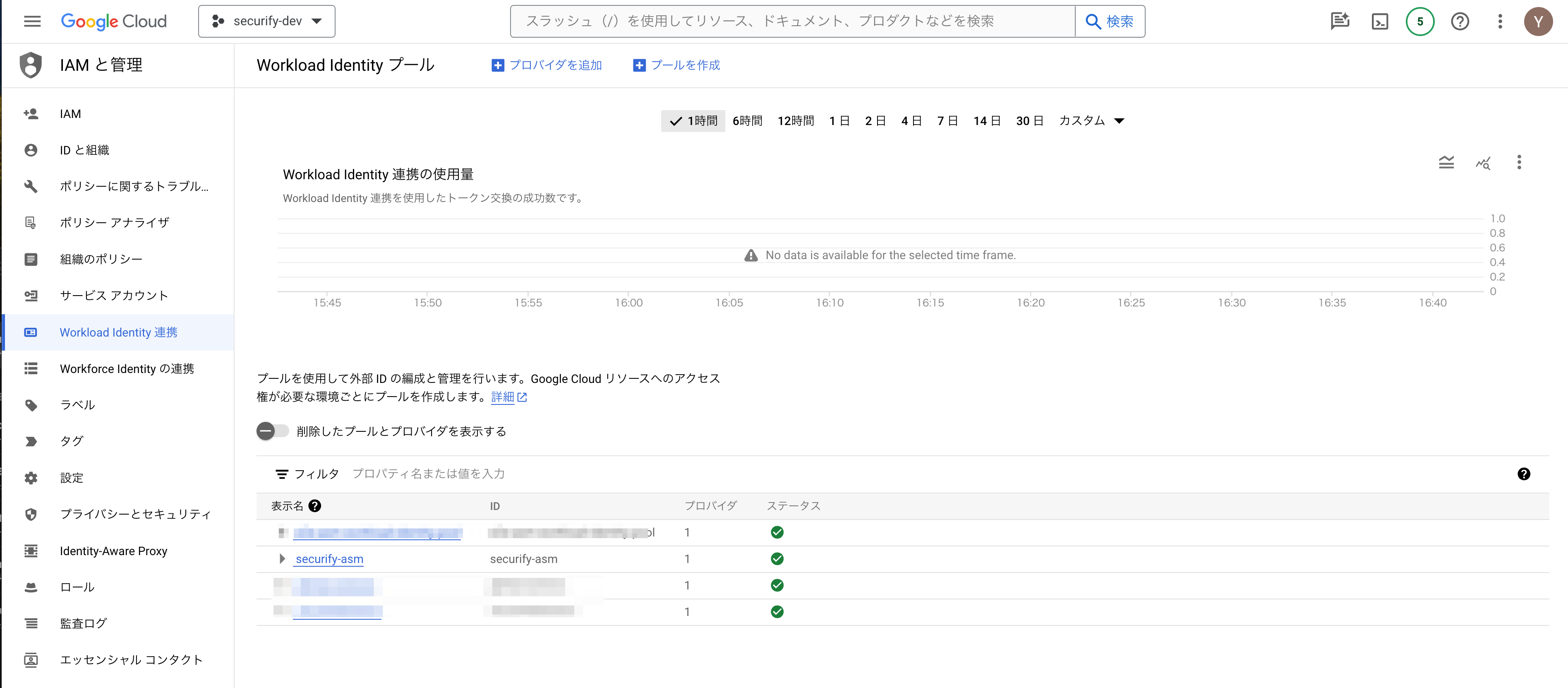Select the 7 日 time range

coord(947,121)
